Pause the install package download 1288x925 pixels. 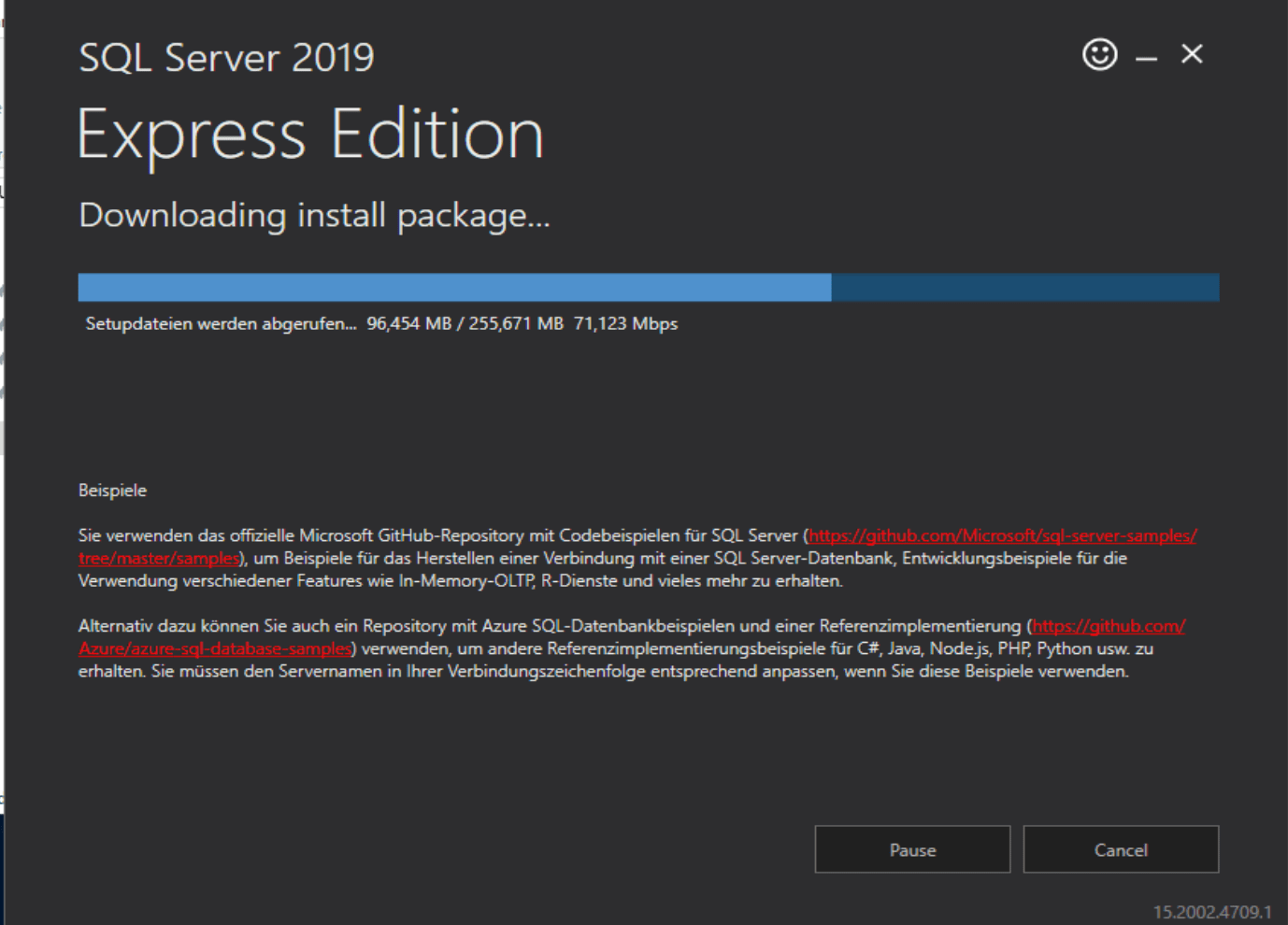click(912, 849)
